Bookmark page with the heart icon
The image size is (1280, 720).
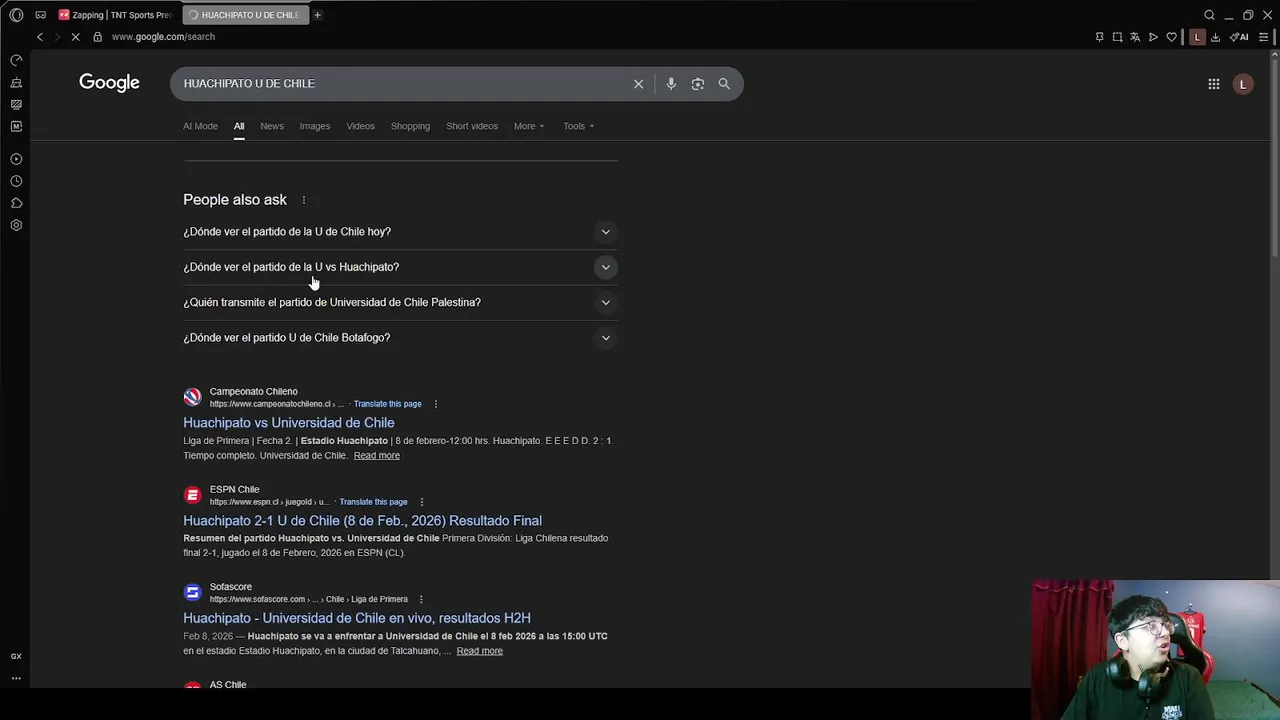(x=1171, y=37)
